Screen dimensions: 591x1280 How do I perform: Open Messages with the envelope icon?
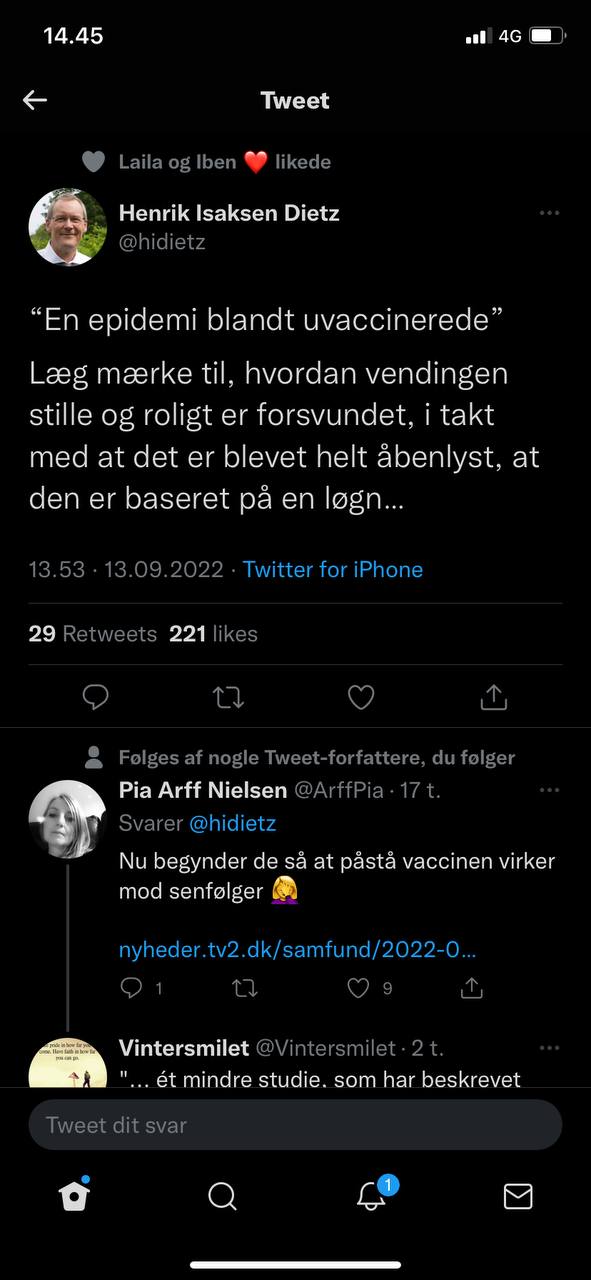click(518, 1196)
